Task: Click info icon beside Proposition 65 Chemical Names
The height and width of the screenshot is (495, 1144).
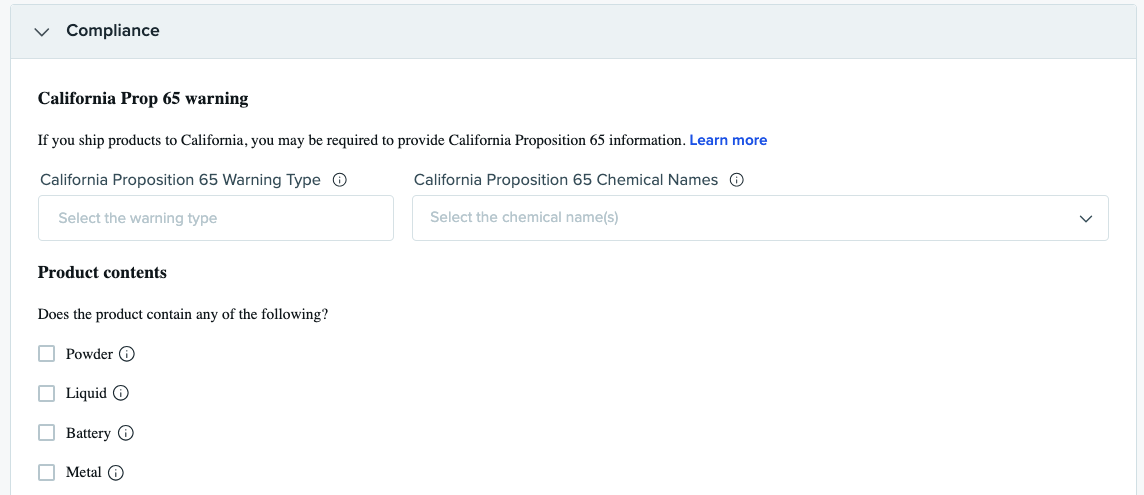Action: click(737, 181)
